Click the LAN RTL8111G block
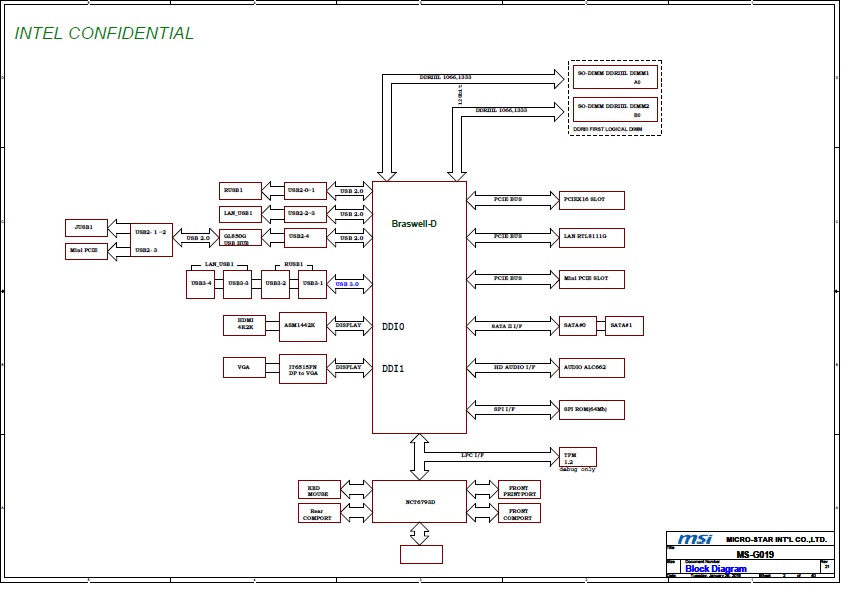Screen dimensions: 851x602 591,237
